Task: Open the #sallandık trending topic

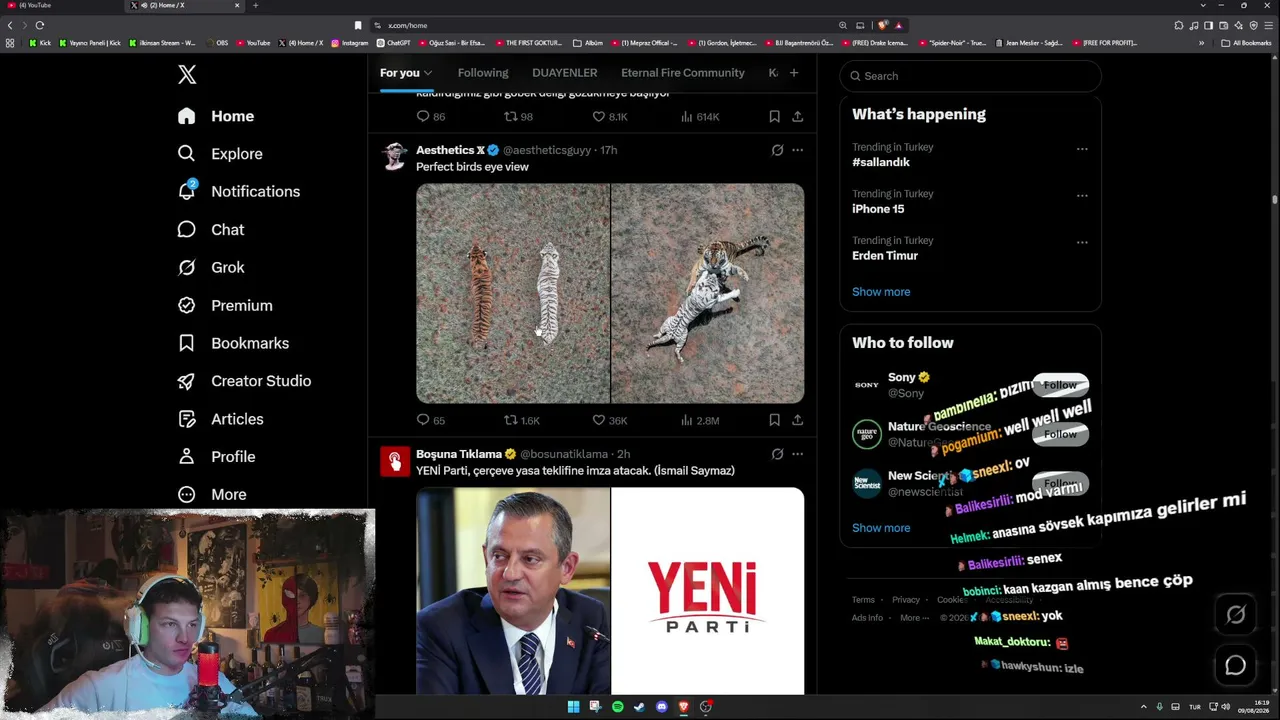Action: click(x=881, y=162)
